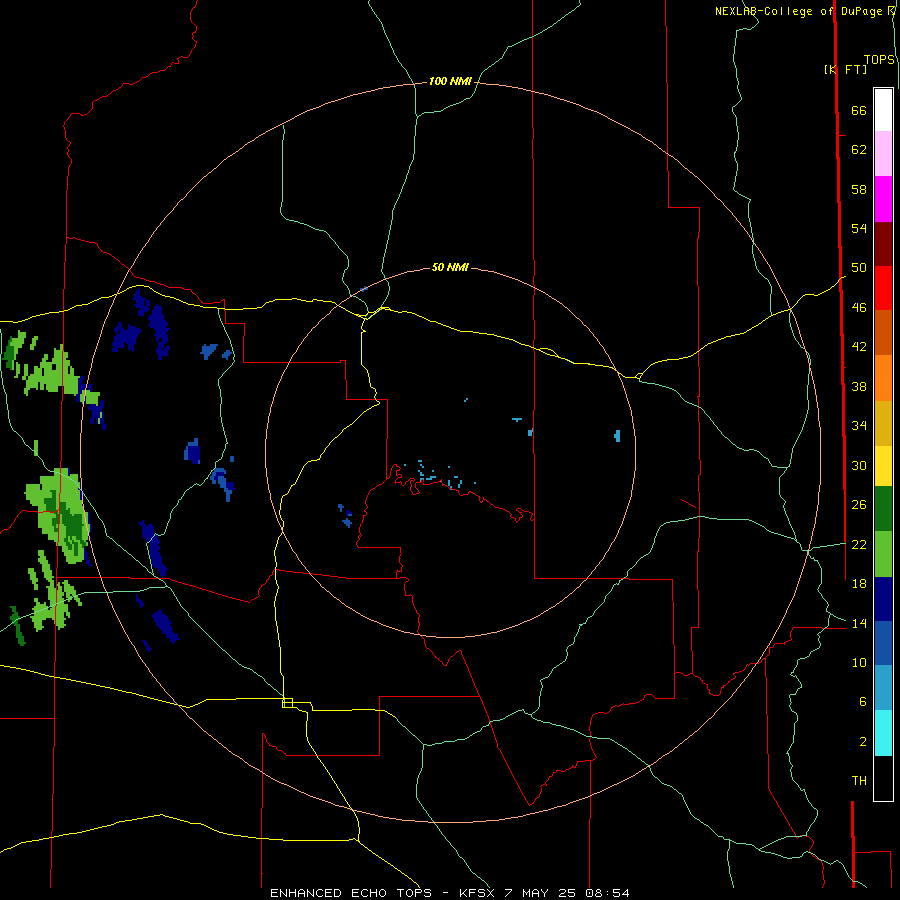Click the gold legend swatch
900x900 pixels.
883,423
